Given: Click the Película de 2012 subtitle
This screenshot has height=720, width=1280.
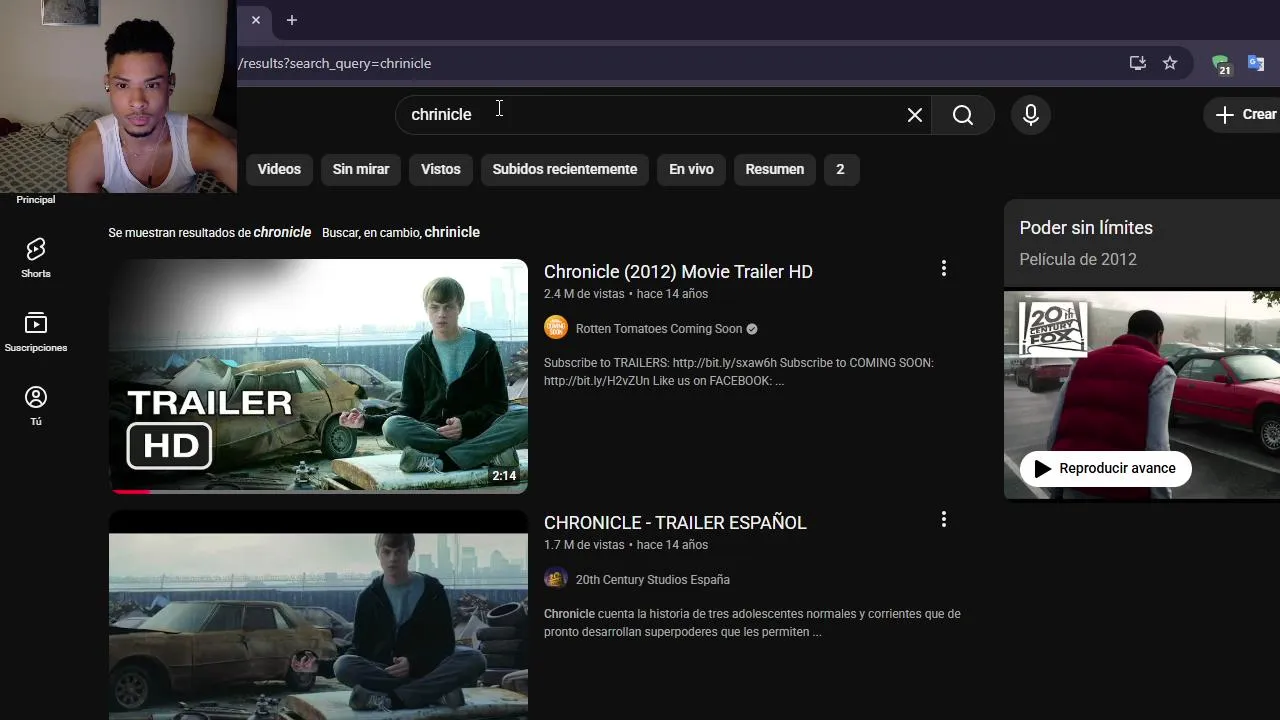Looking at the screenshot, I should click(1078, 260).
